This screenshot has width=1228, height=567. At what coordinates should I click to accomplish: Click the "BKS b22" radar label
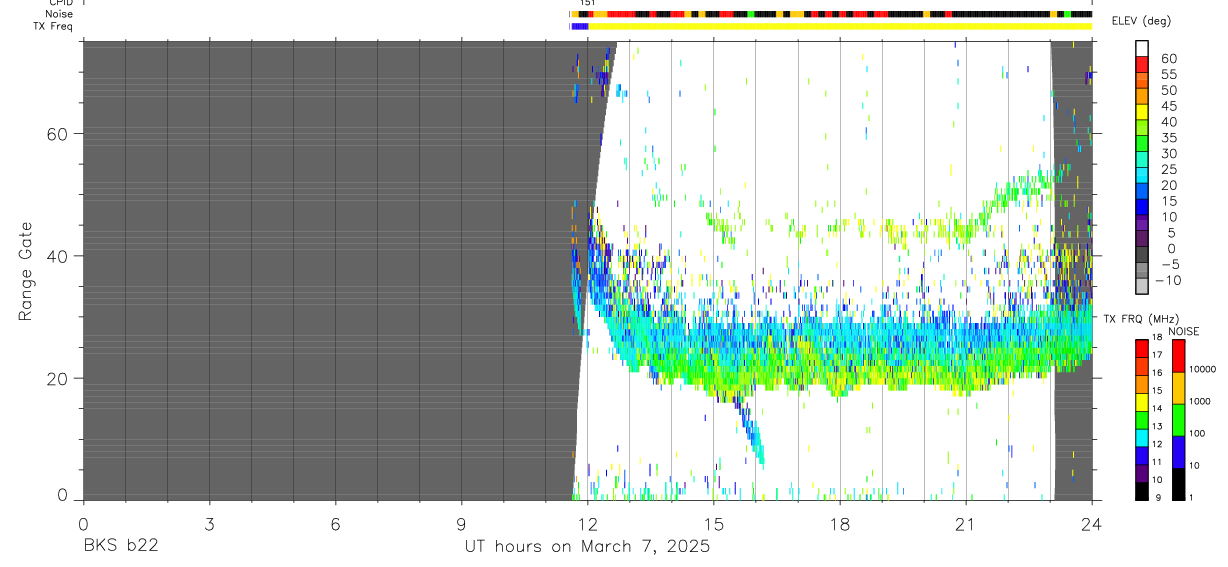tap(121, 546)
